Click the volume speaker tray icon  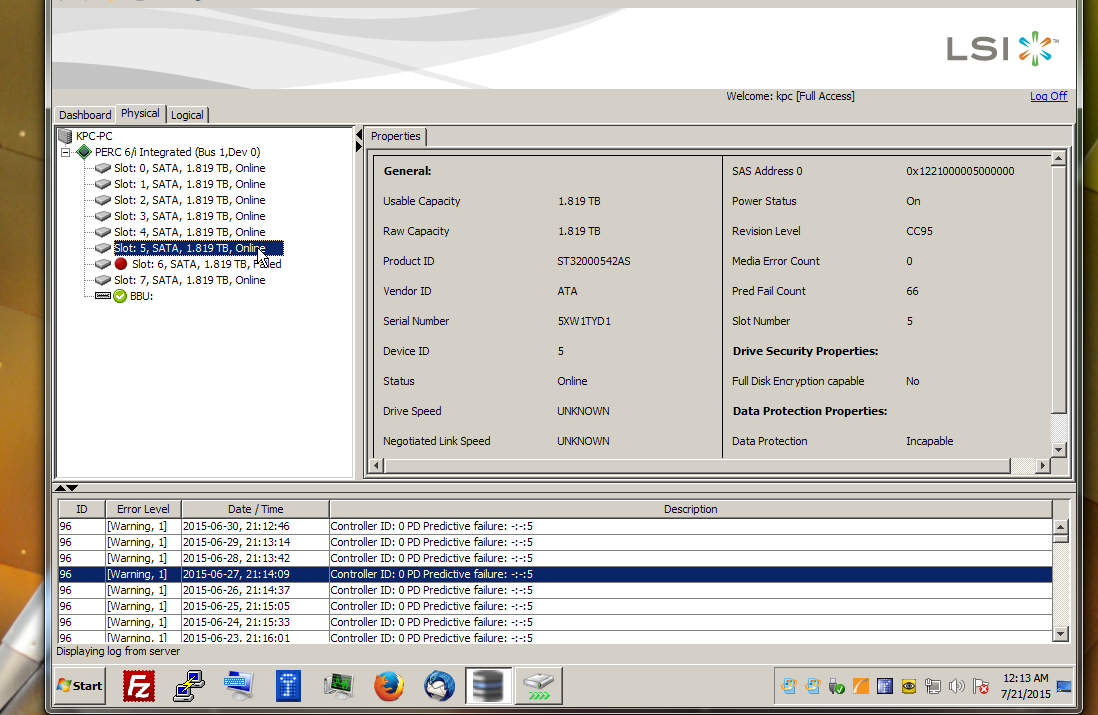coord(957,686)
